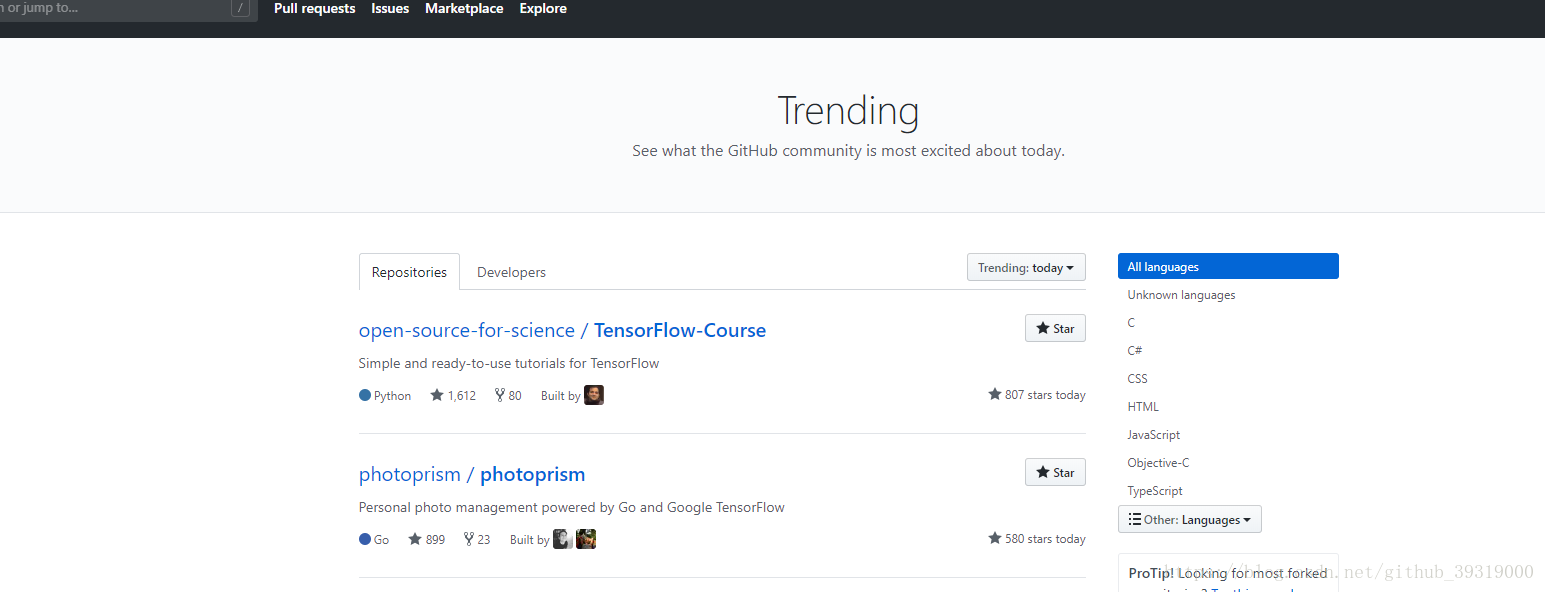
Task: Switch to the Developers tab
Action: (x=511, y=272)
